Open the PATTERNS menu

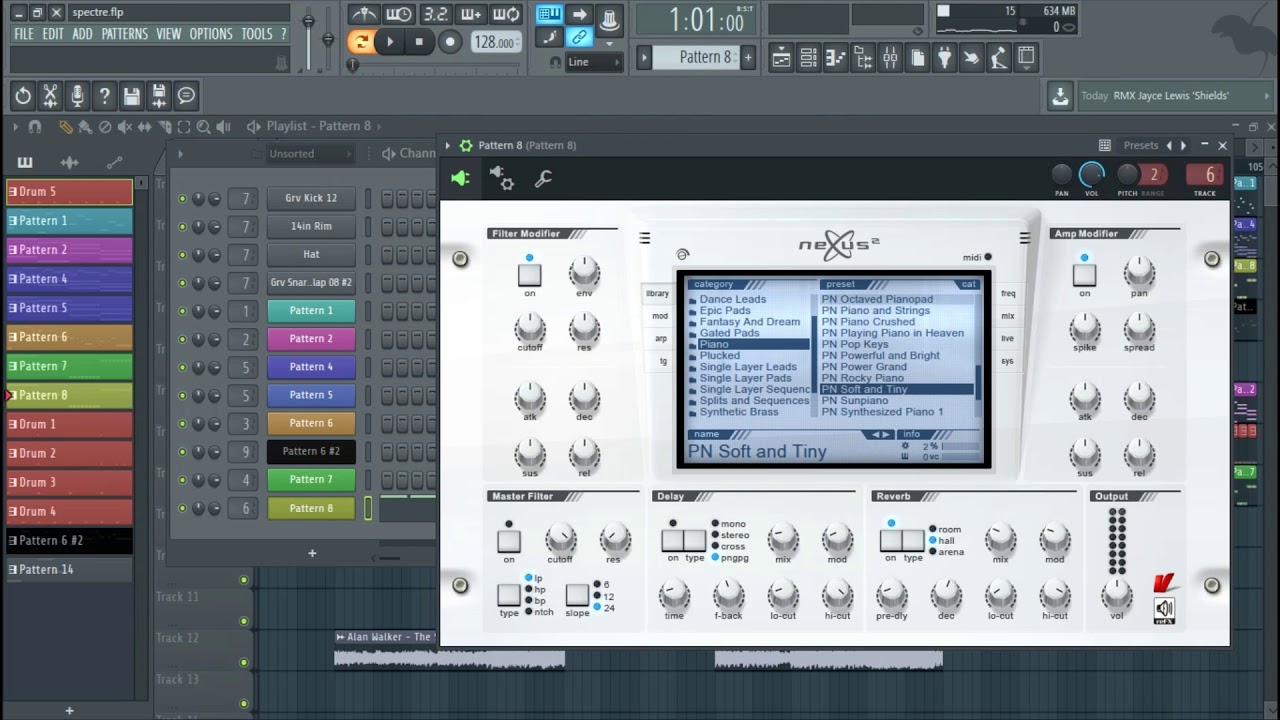click(124, 34)
